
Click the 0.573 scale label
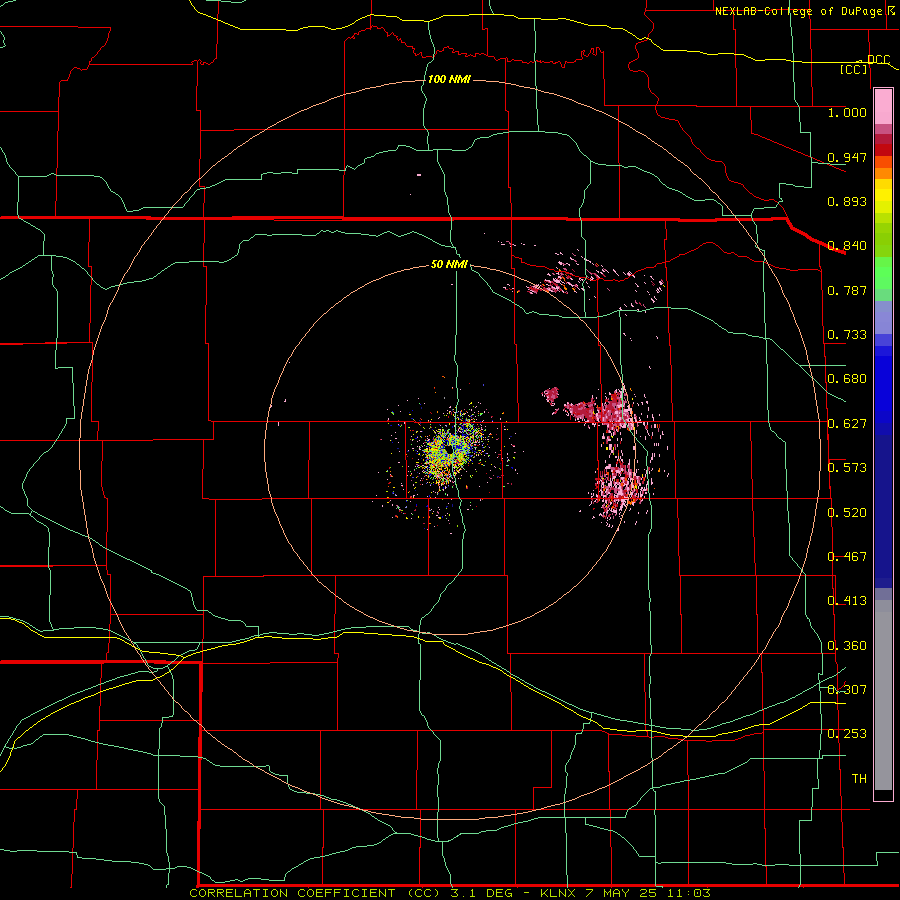(x=847, y=468)
